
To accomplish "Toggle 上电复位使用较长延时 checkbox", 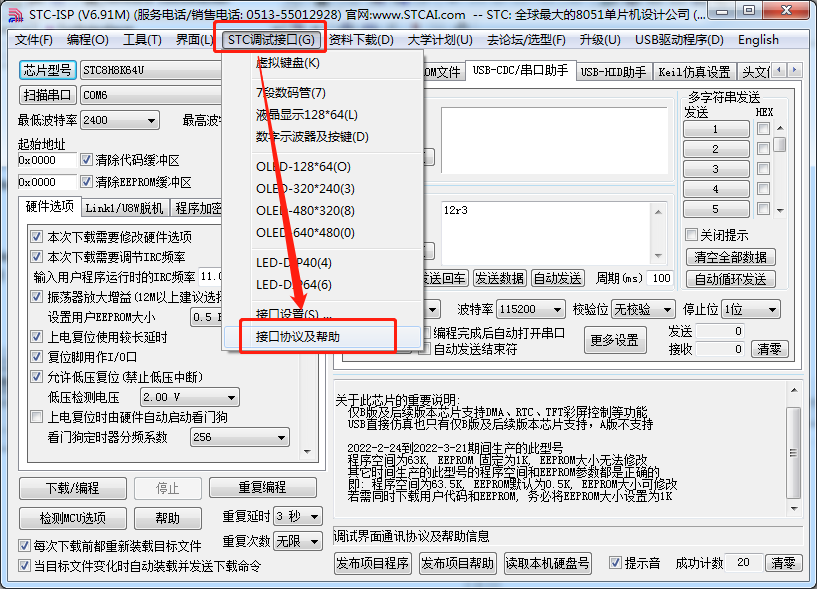I will (36, 337).
